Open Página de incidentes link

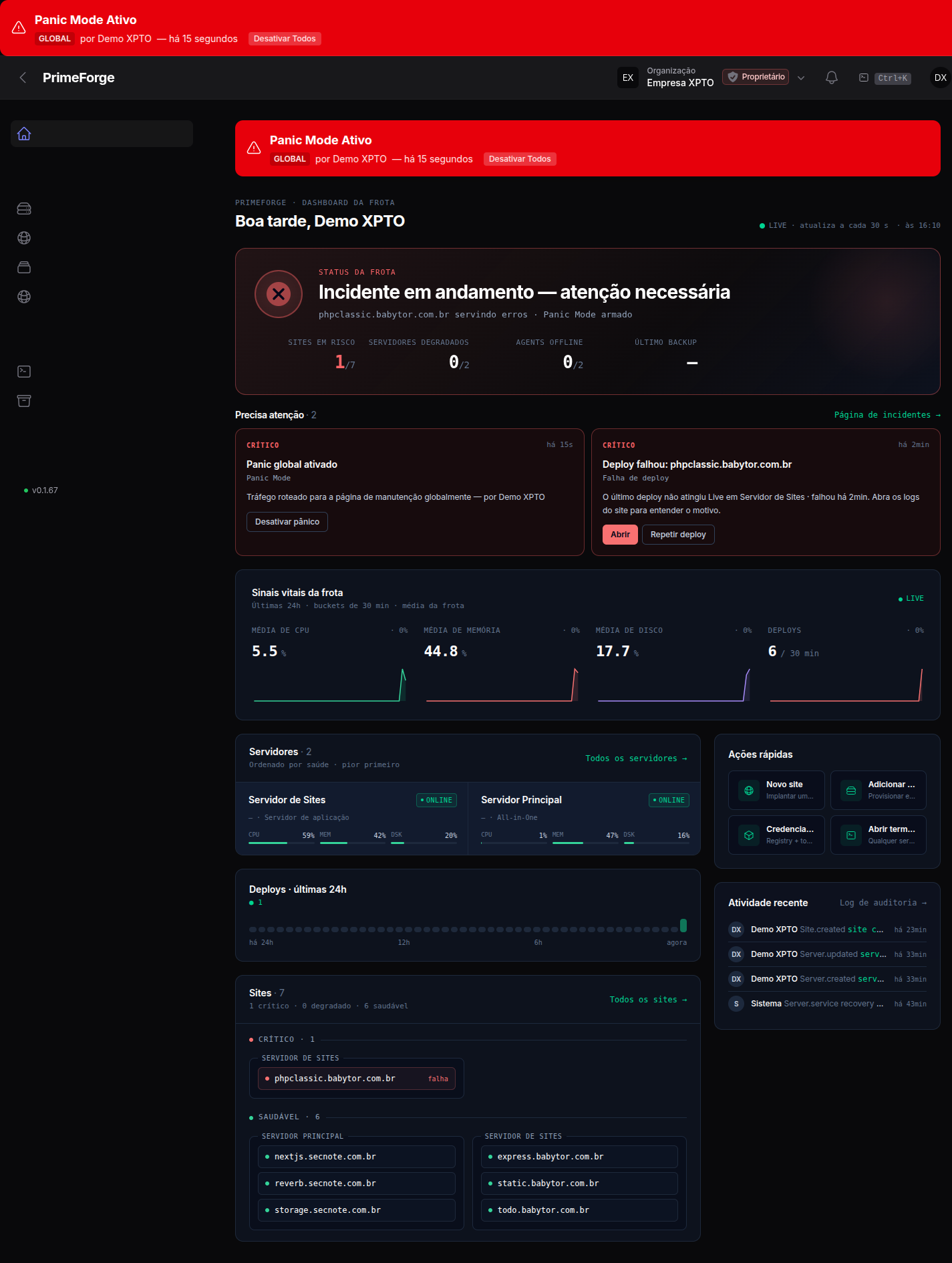(887, 415)
